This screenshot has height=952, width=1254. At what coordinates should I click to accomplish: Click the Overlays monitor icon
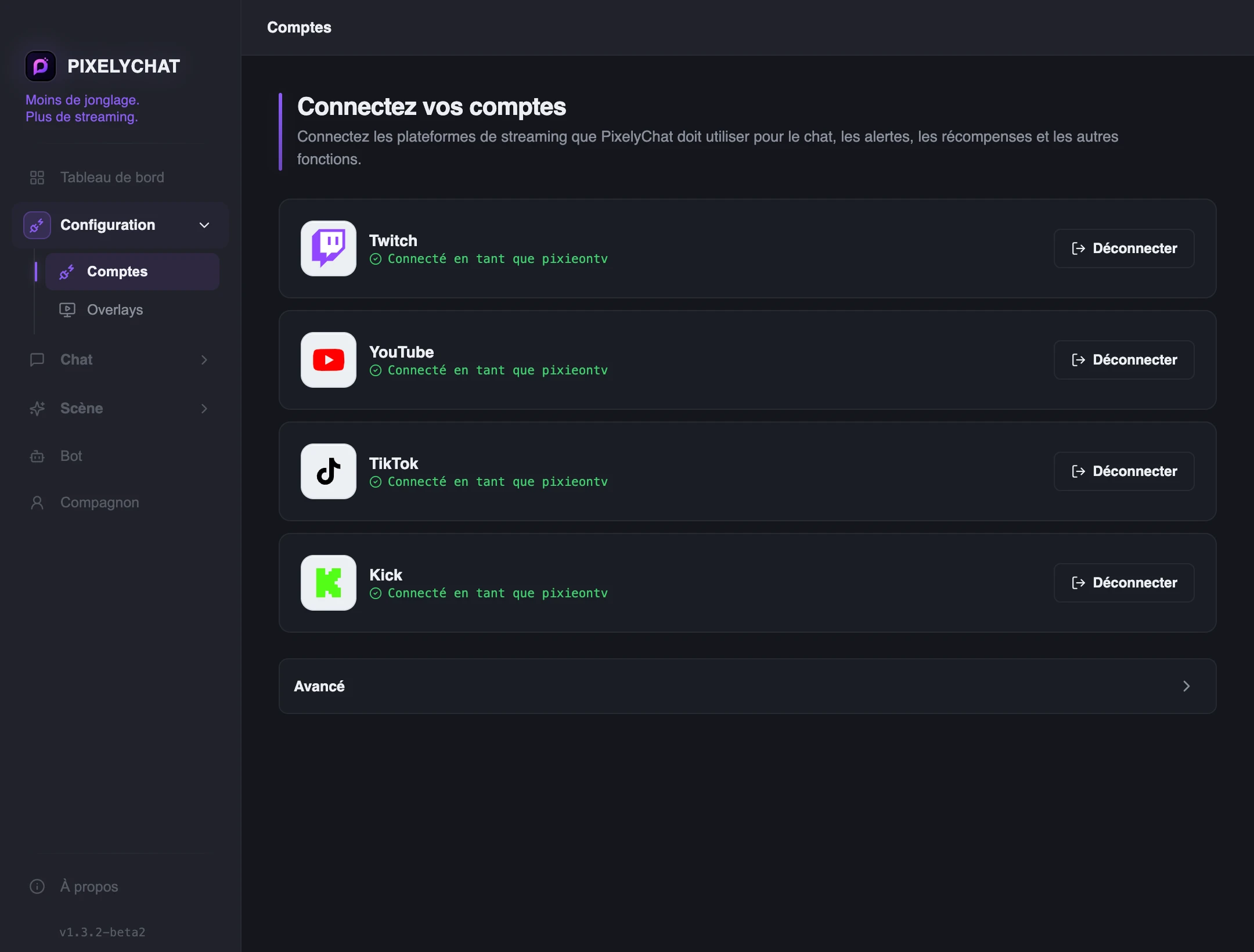point(67,310)
